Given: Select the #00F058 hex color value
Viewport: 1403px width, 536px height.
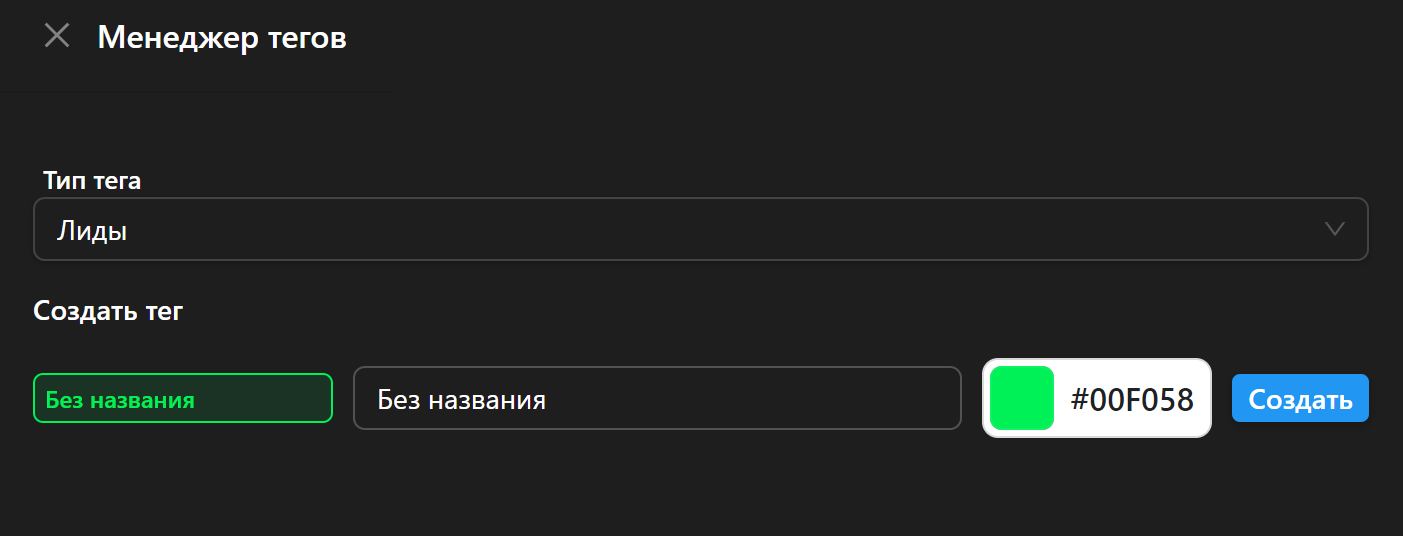Looking at the screenshot, I should pyautogui.click(x=1132, y=400).
